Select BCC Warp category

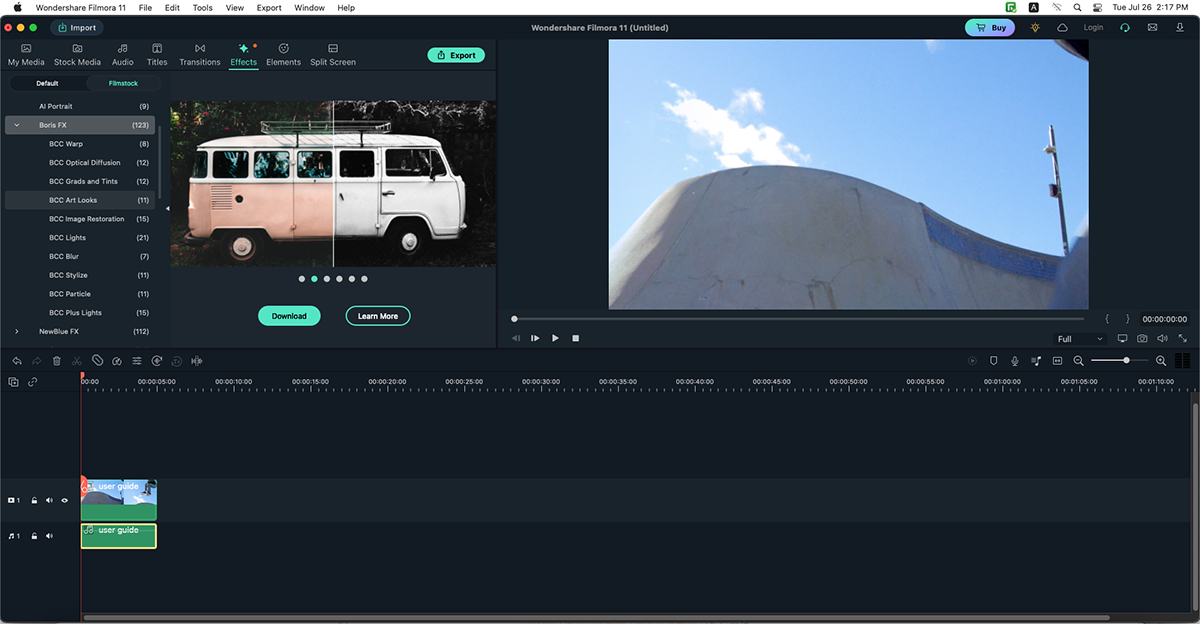coord(80,144)
